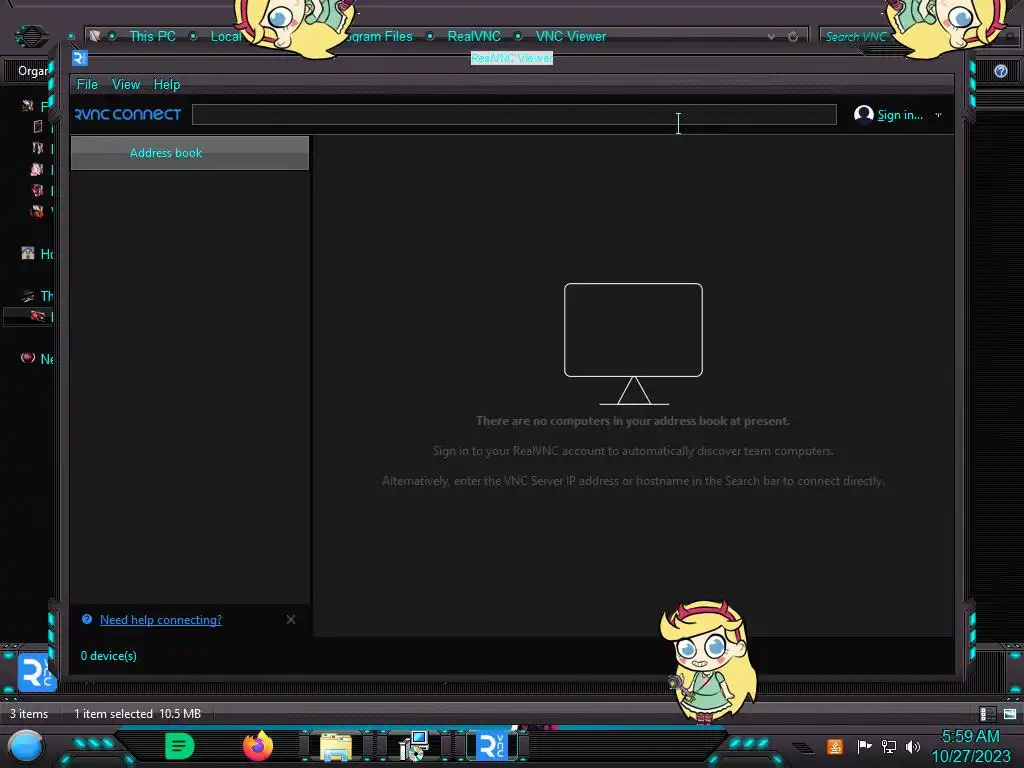Image resolution: width=1024 pixels, height=768 pixels.
Task: Click the RVNC Connect logo
Action: [x=128, y=114]
